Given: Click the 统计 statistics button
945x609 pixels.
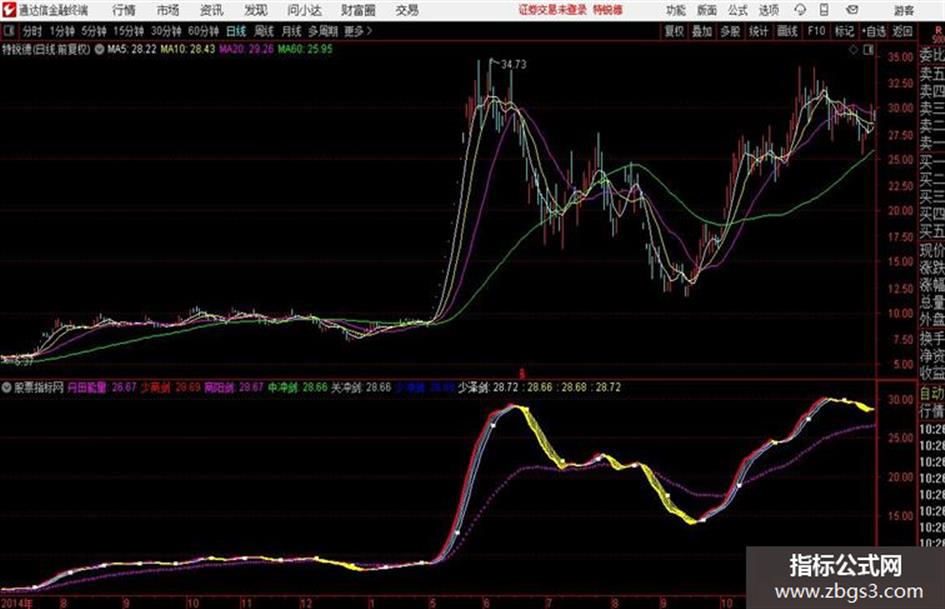Looking at the screenshot, I should [758, 31].
